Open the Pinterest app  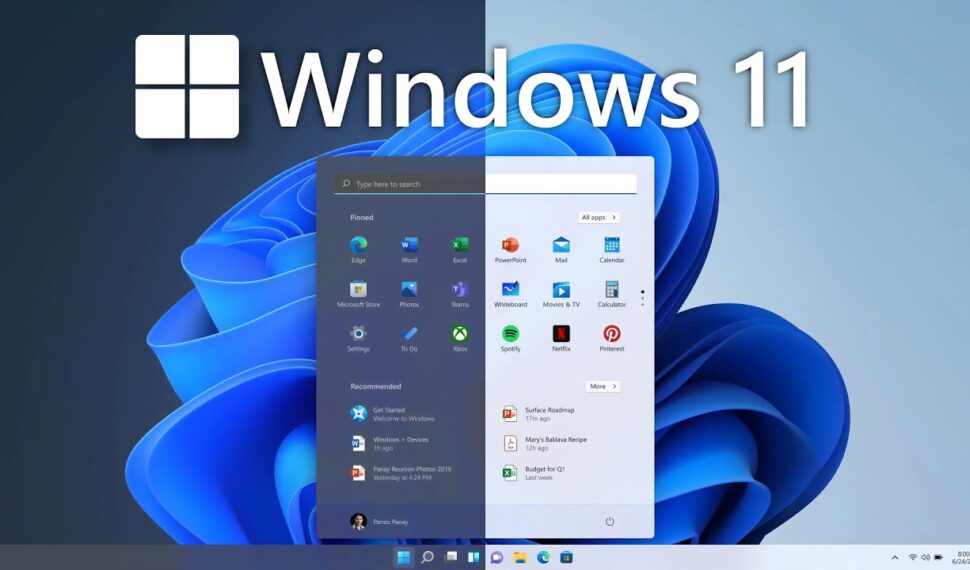(x=611, y=334)
